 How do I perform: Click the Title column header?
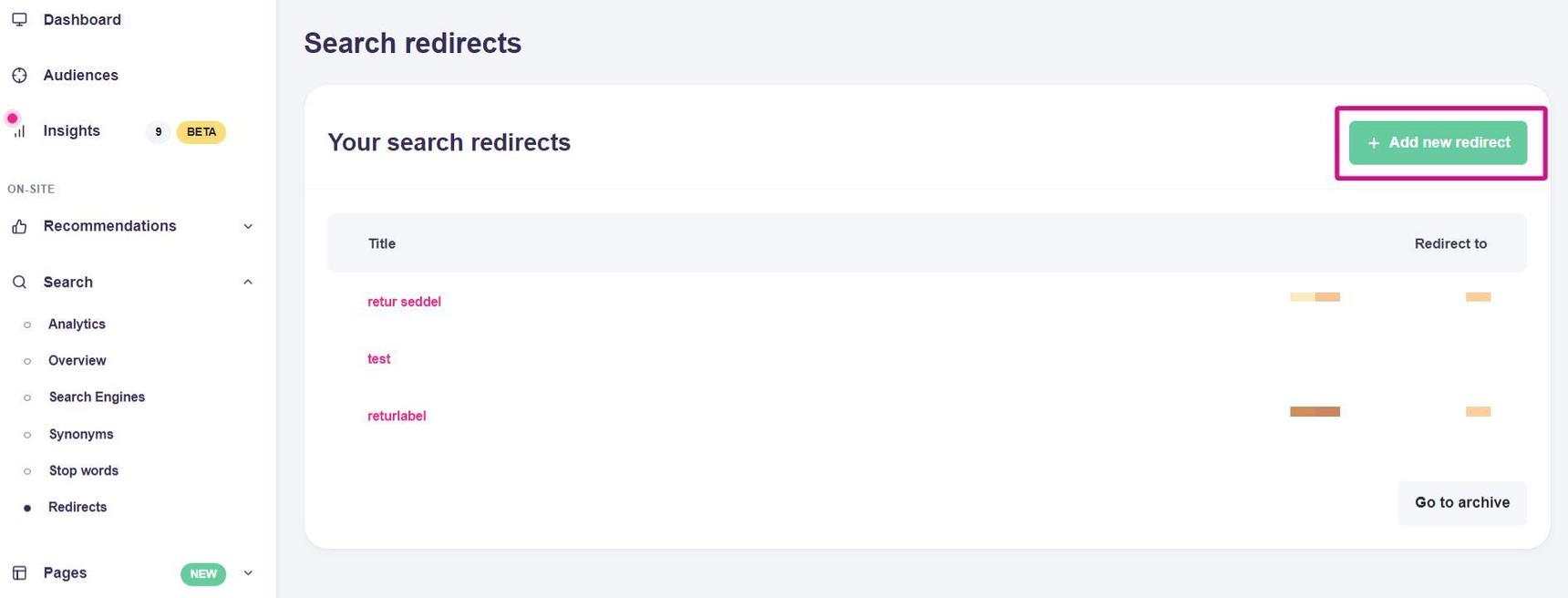coord(382,244)
